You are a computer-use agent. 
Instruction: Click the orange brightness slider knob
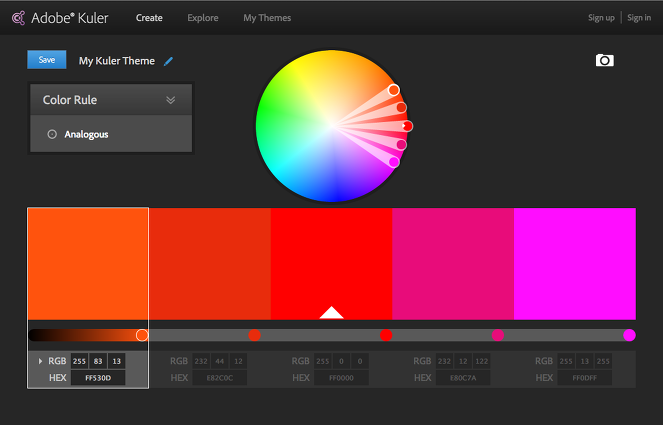[142, 335]
